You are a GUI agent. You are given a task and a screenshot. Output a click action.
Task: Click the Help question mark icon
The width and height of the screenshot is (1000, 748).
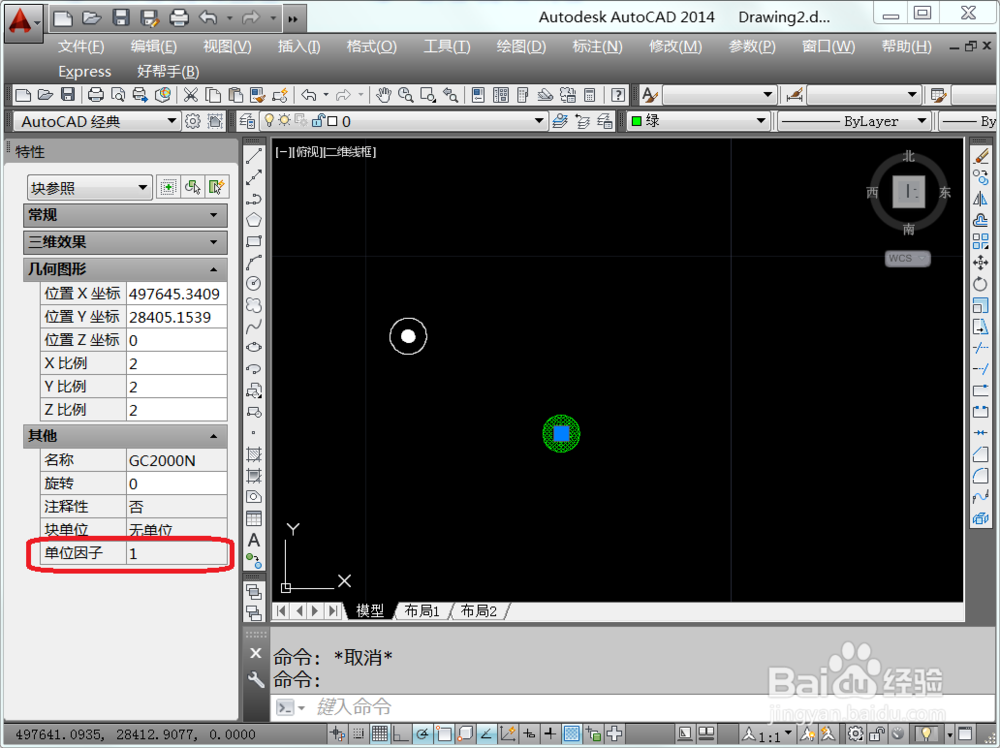point(617,95)
